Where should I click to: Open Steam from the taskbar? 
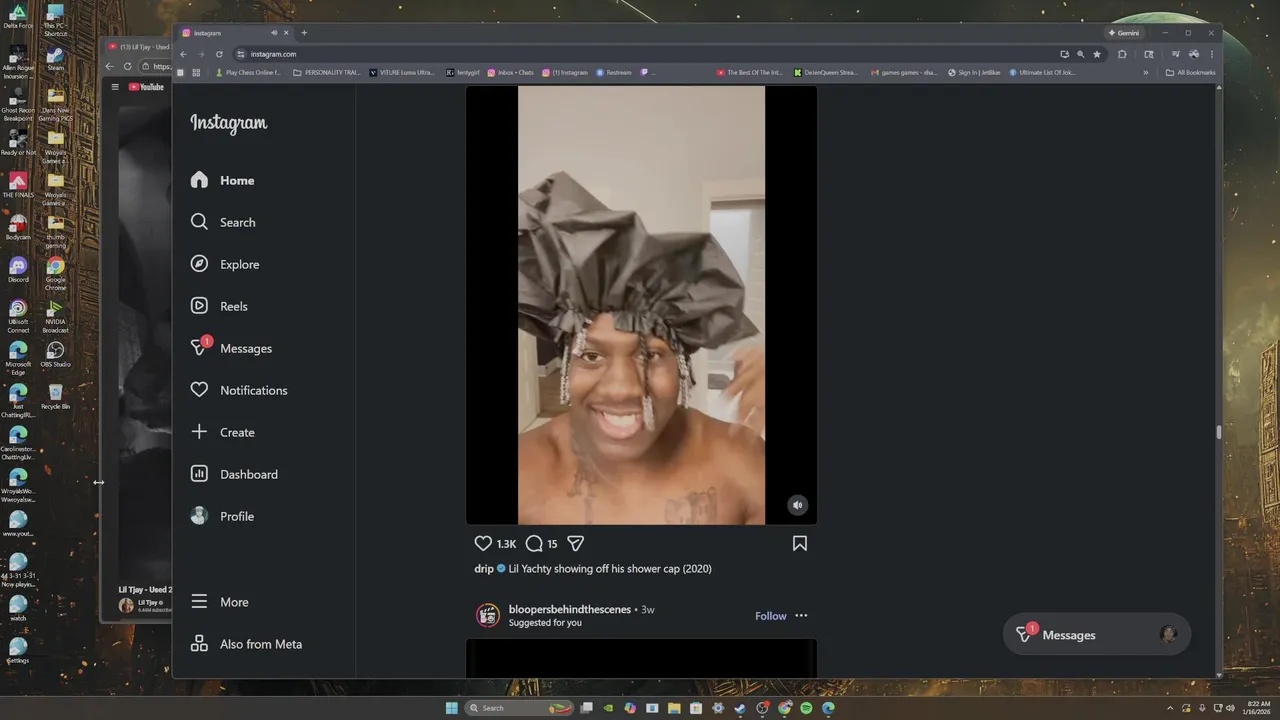pyautogui.click(x=740, y=708)
